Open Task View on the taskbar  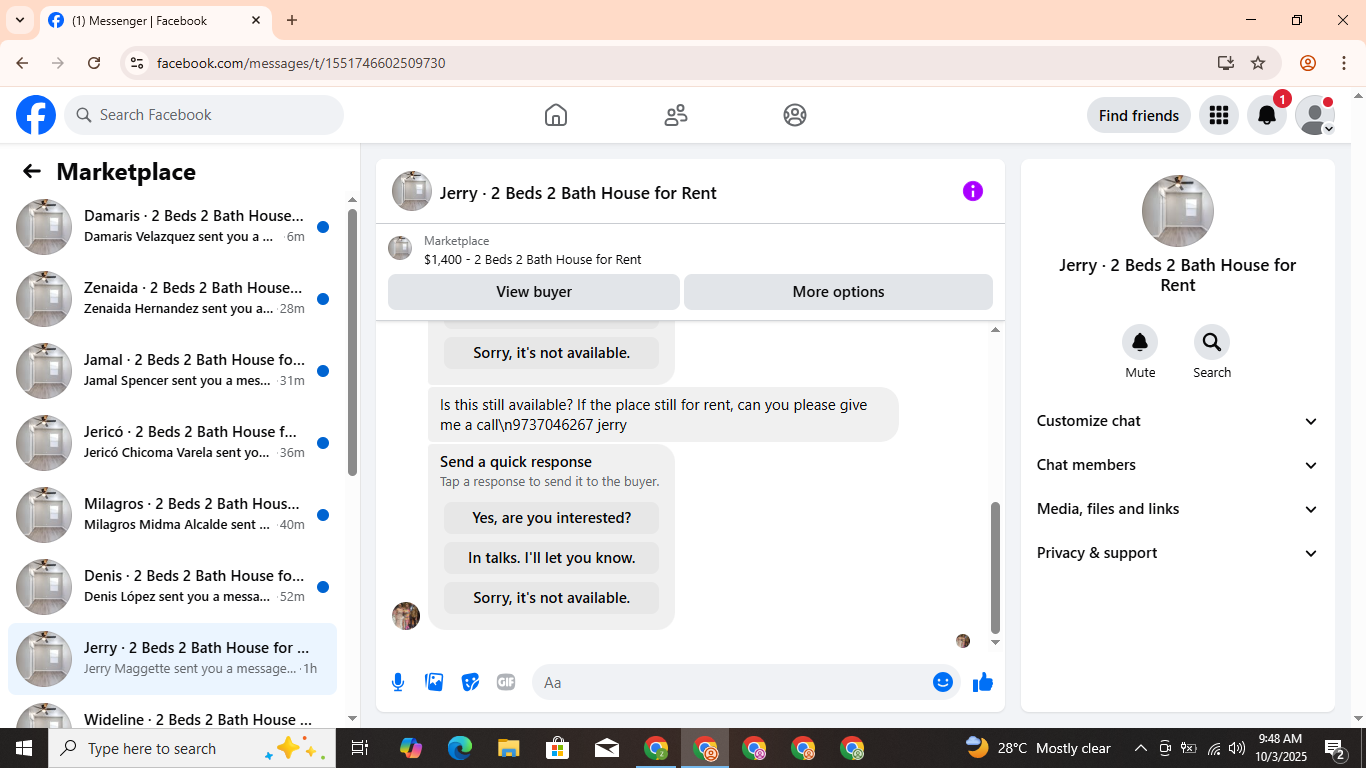(360, 748)
